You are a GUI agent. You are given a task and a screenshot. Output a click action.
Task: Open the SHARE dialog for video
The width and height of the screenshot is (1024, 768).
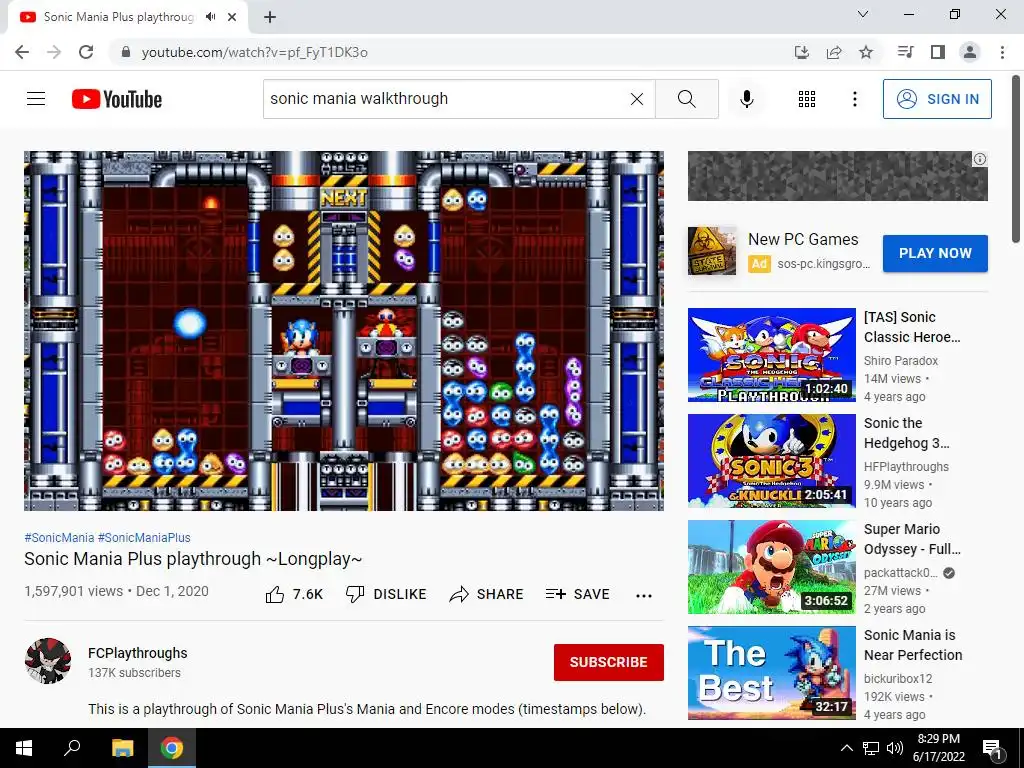pos(487,594)
